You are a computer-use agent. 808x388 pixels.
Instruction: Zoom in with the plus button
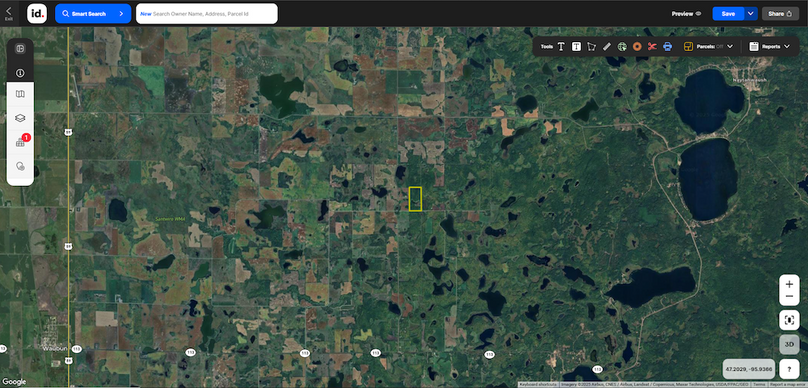(789, 284)
